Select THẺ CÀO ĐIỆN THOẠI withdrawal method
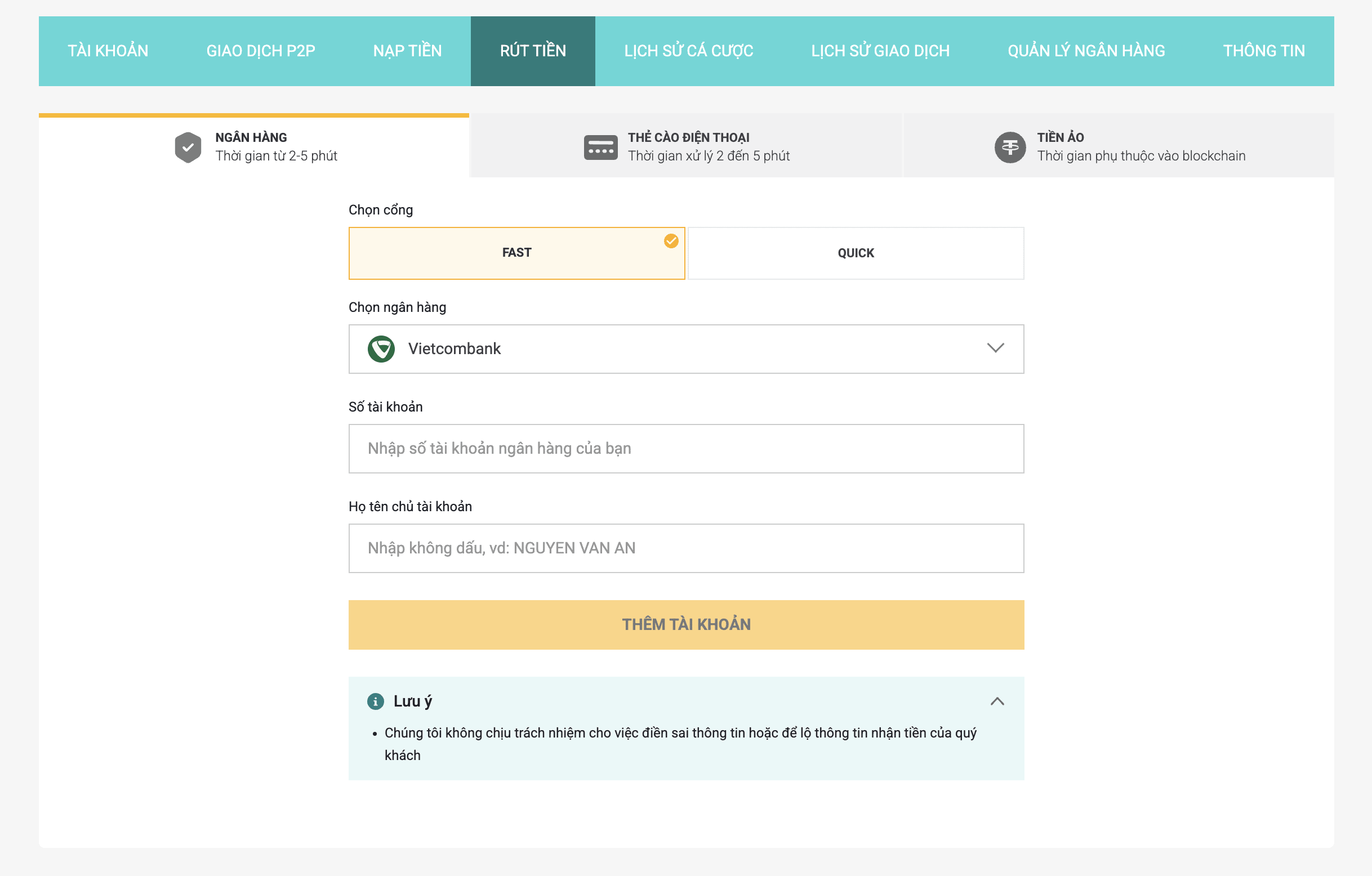 tap(687, 146)
